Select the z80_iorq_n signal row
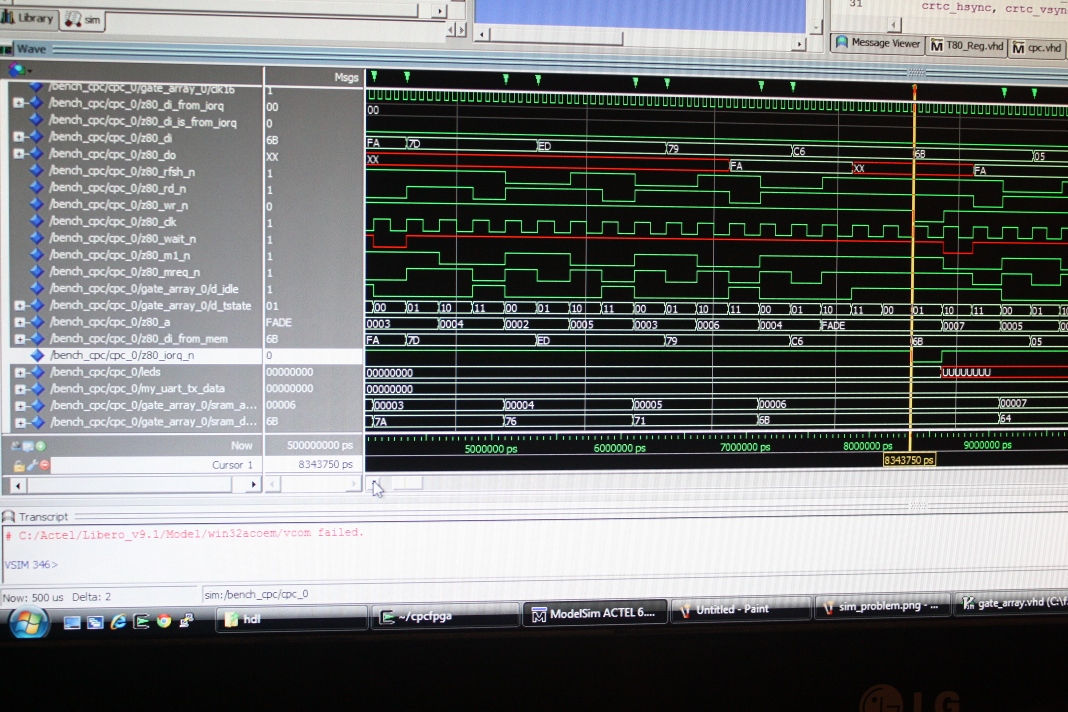The image size is (1068, 712). tap(135, 356)
